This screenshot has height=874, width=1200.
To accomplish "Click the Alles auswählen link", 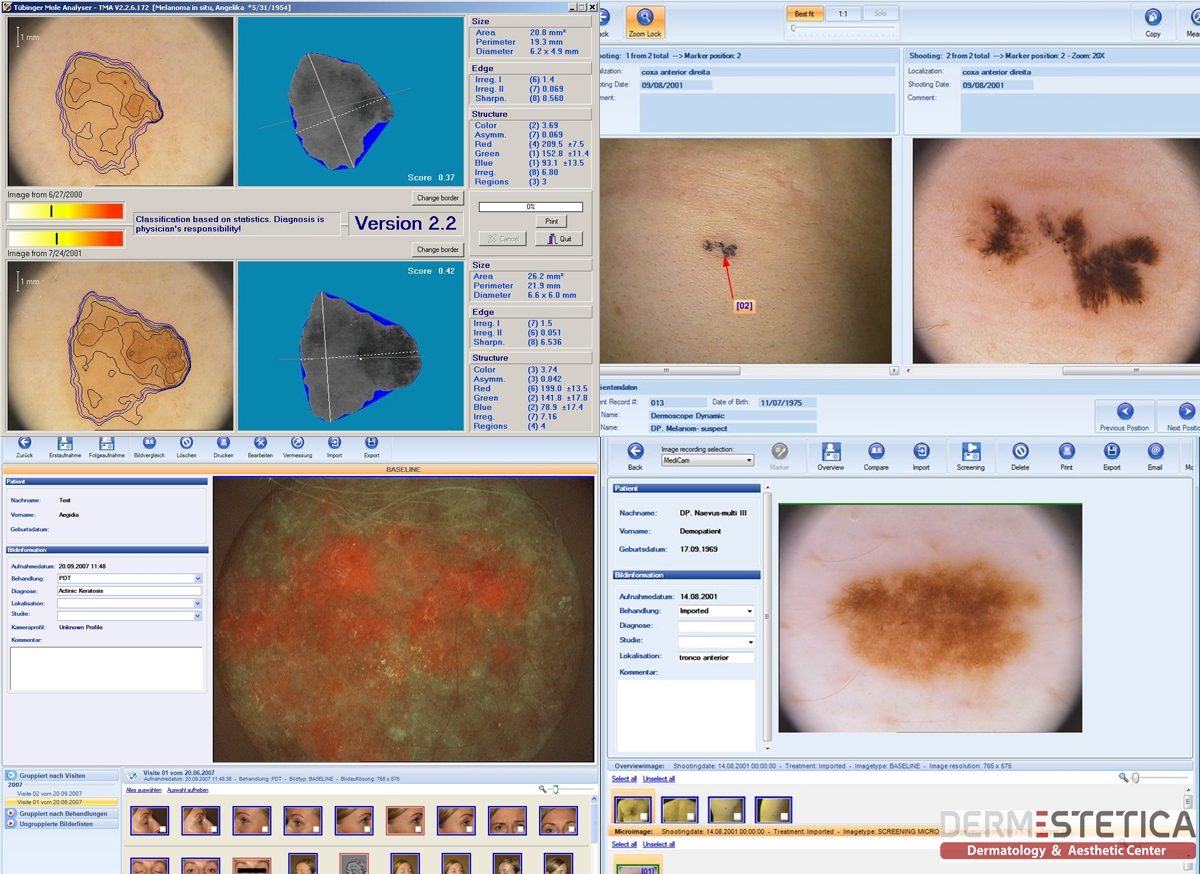I will coord(144,790).
